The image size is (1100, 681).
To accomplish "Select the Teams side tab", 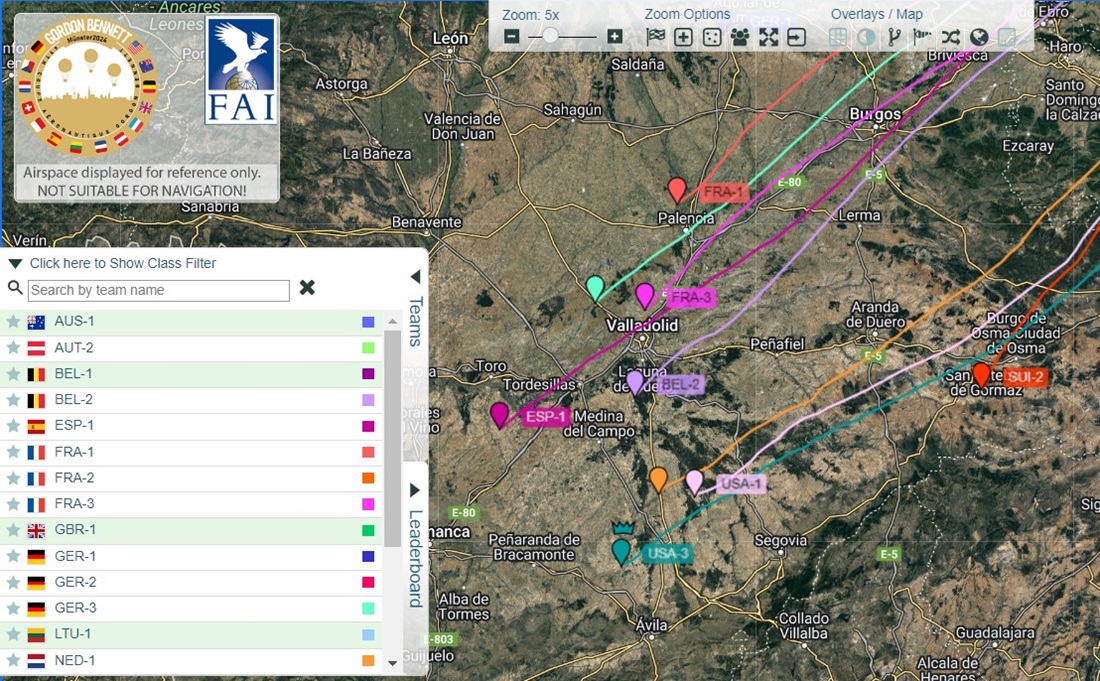I will point(415,320).
